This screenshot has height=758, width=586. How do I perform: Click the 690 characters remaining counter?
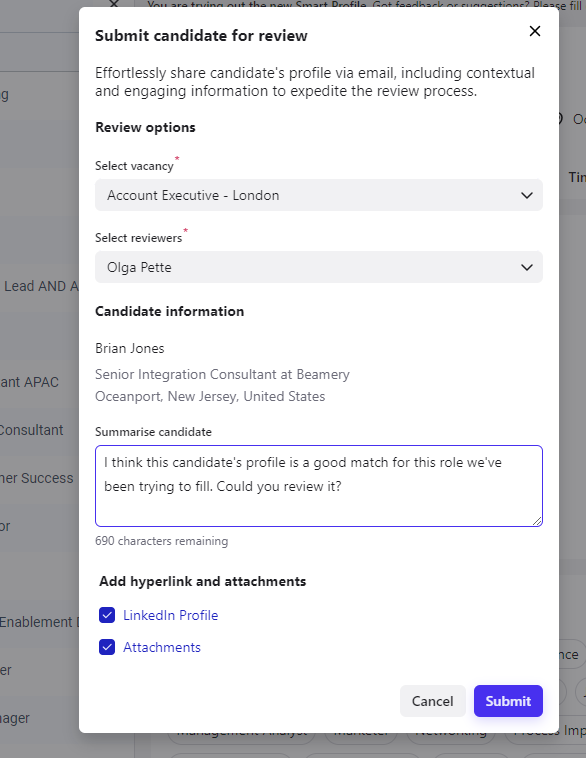[x=161, y=541]
